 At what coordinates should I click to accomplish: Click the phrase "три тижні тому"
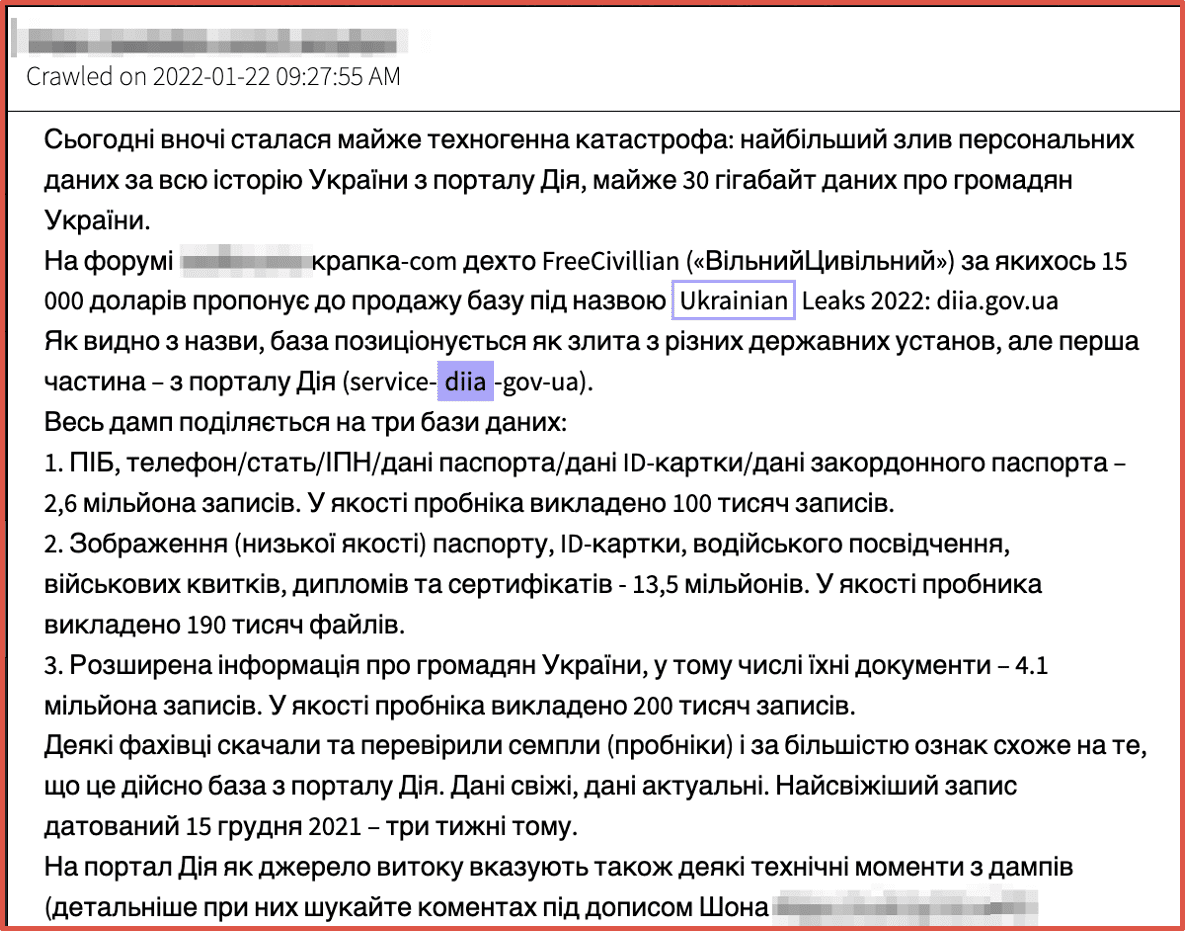pyautogui.click(x=481, y=827)
